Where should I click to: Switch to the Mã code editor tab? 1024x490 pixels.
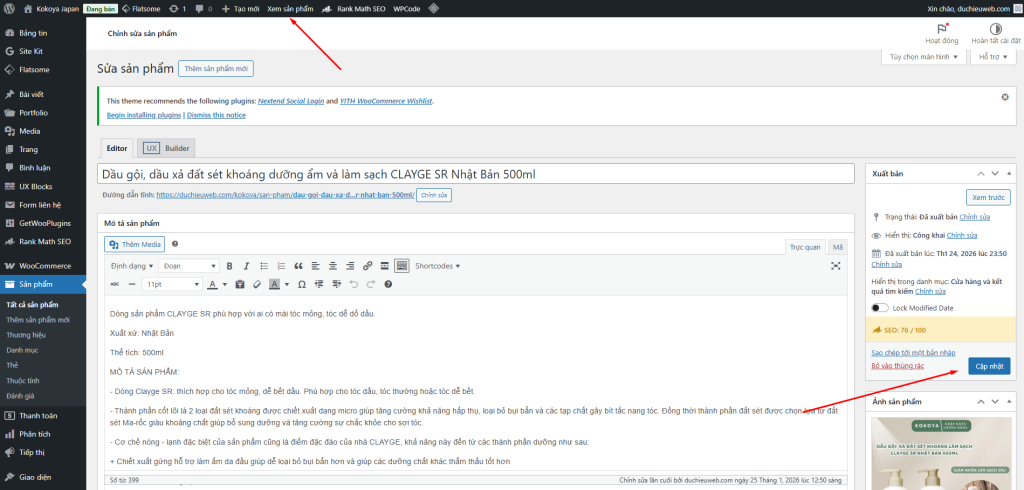[837, 247]
